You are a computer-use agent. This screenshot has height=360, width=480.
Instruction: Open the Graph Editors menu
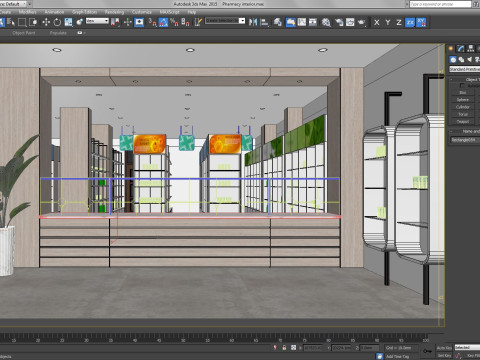(85, 12)
